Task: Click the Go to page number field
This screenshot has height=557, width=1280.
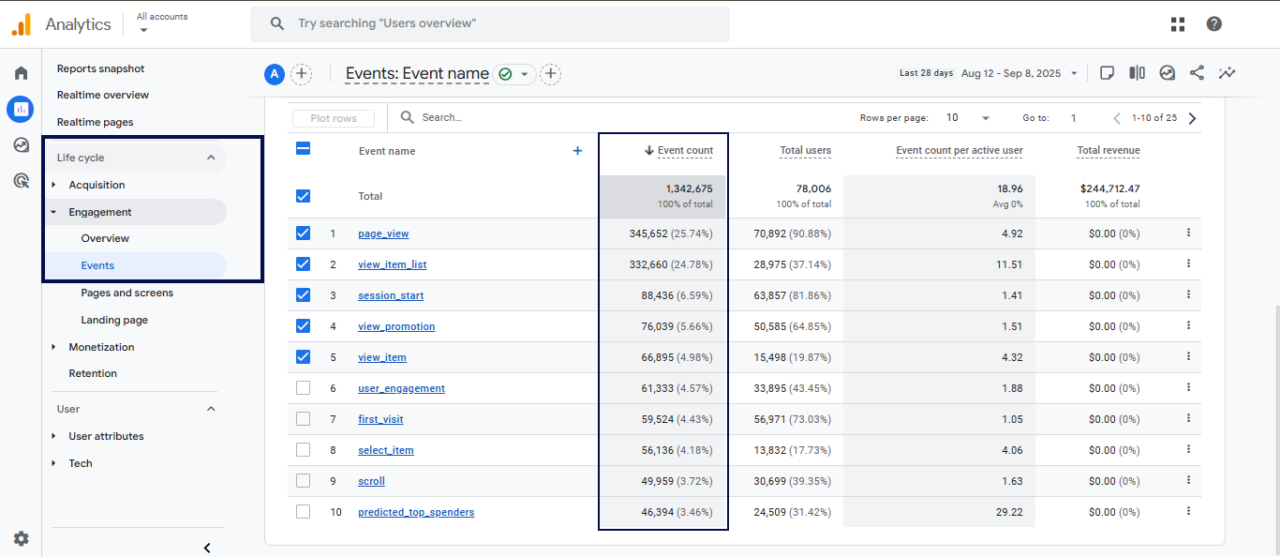Action: pyautogui.click(x=1074, y=118)
